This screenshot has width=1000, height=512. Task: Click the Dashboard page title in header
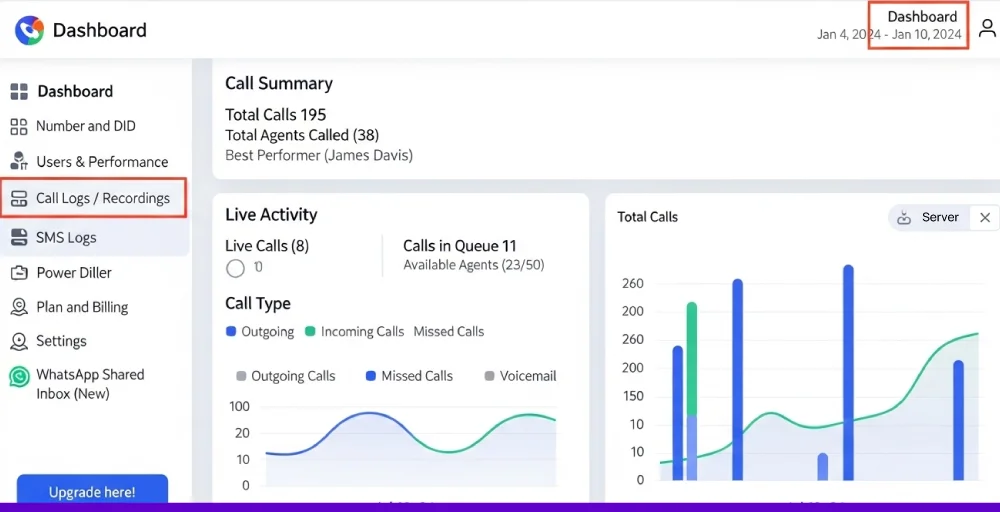point(99,30)
